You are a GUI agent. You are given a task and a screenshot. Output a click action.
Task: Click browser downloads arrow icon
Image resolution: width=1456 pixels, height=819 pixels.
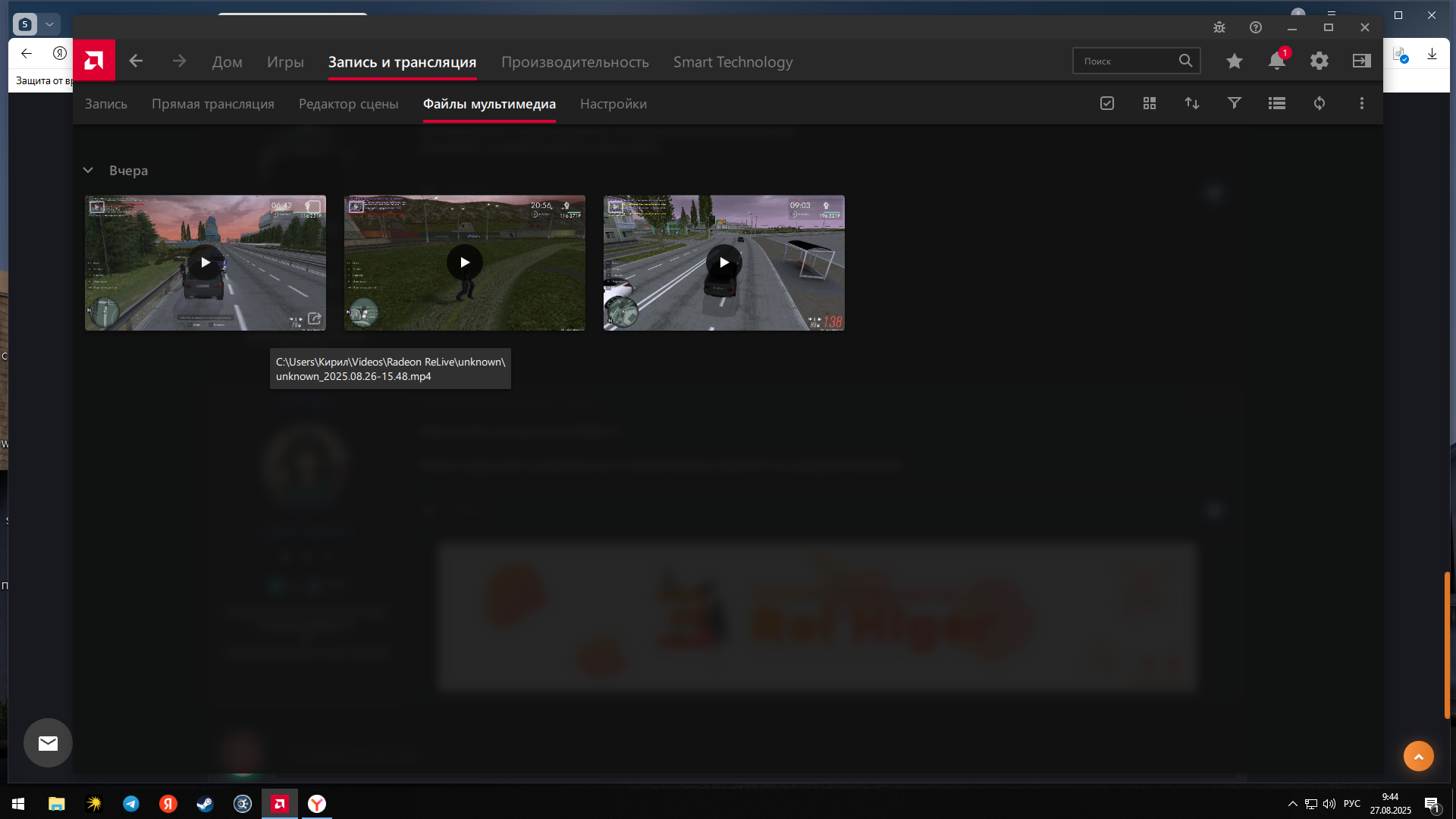click(x=1432, y=54)
